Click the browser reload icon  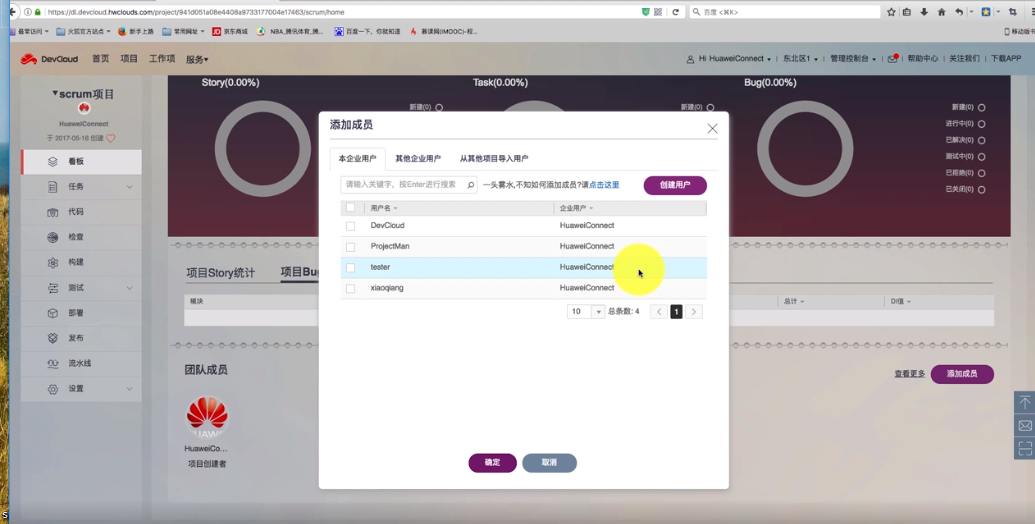coord(675,12)
